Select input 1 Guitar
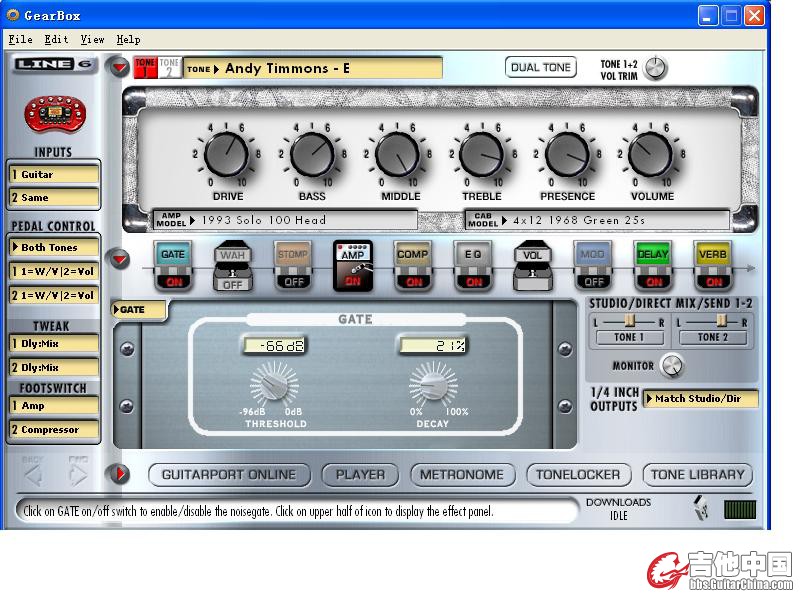Screen dimensions: 800x600 point(54,174)
